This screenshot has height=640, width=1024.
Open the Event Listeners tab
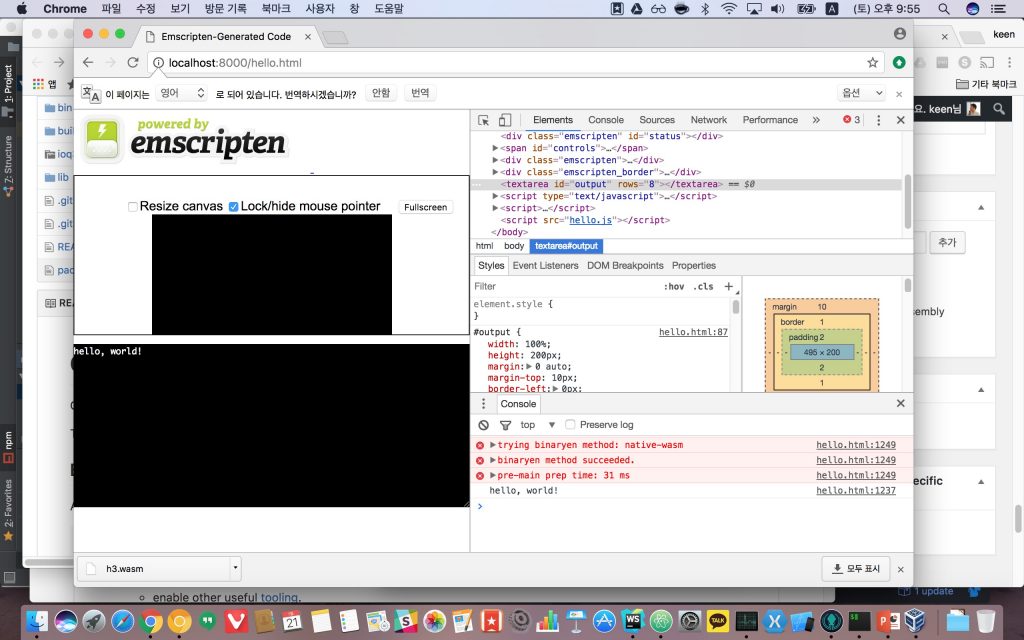[545, 266]
